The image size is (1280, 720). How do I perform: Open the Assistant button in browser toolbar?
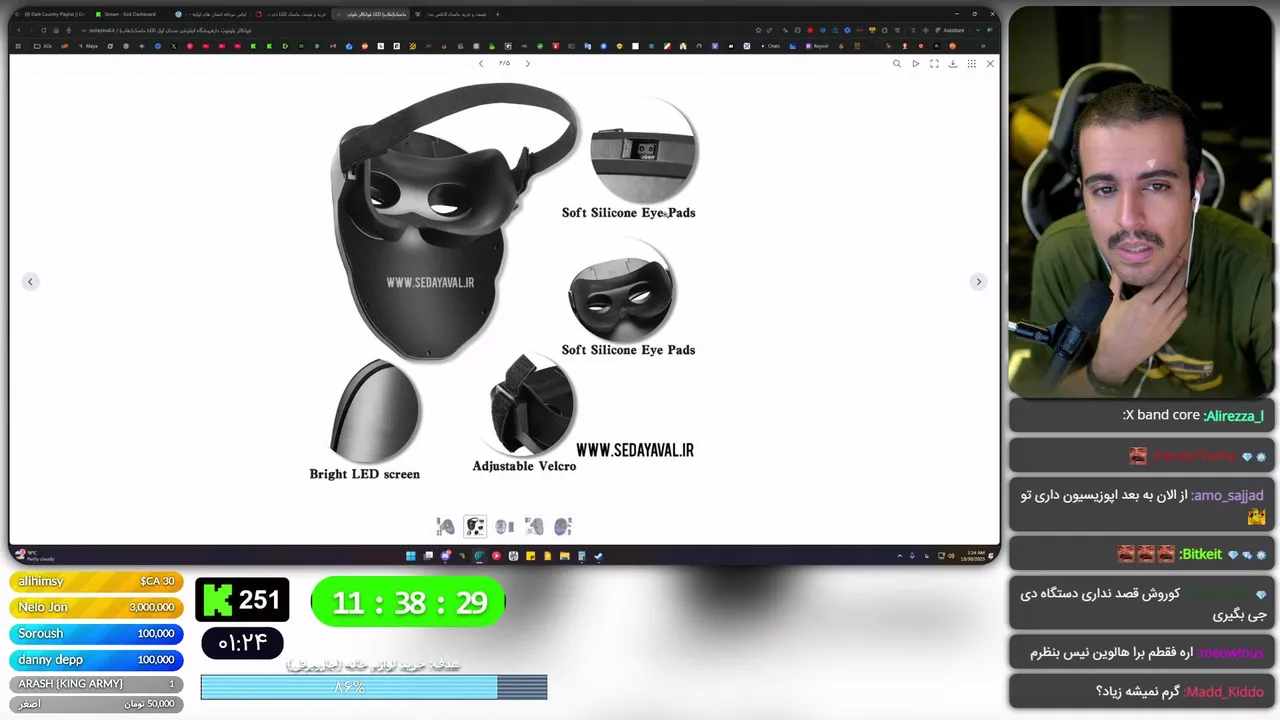pyautogui.click(x=950, y=30)
